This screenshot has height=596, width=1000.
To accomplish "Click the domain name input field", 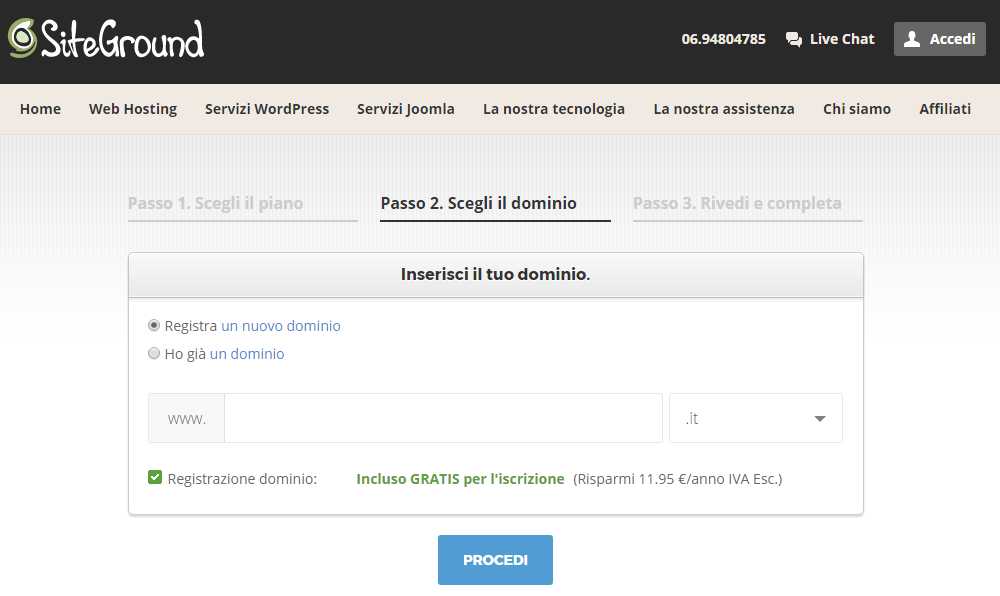I will click(443, 418).
